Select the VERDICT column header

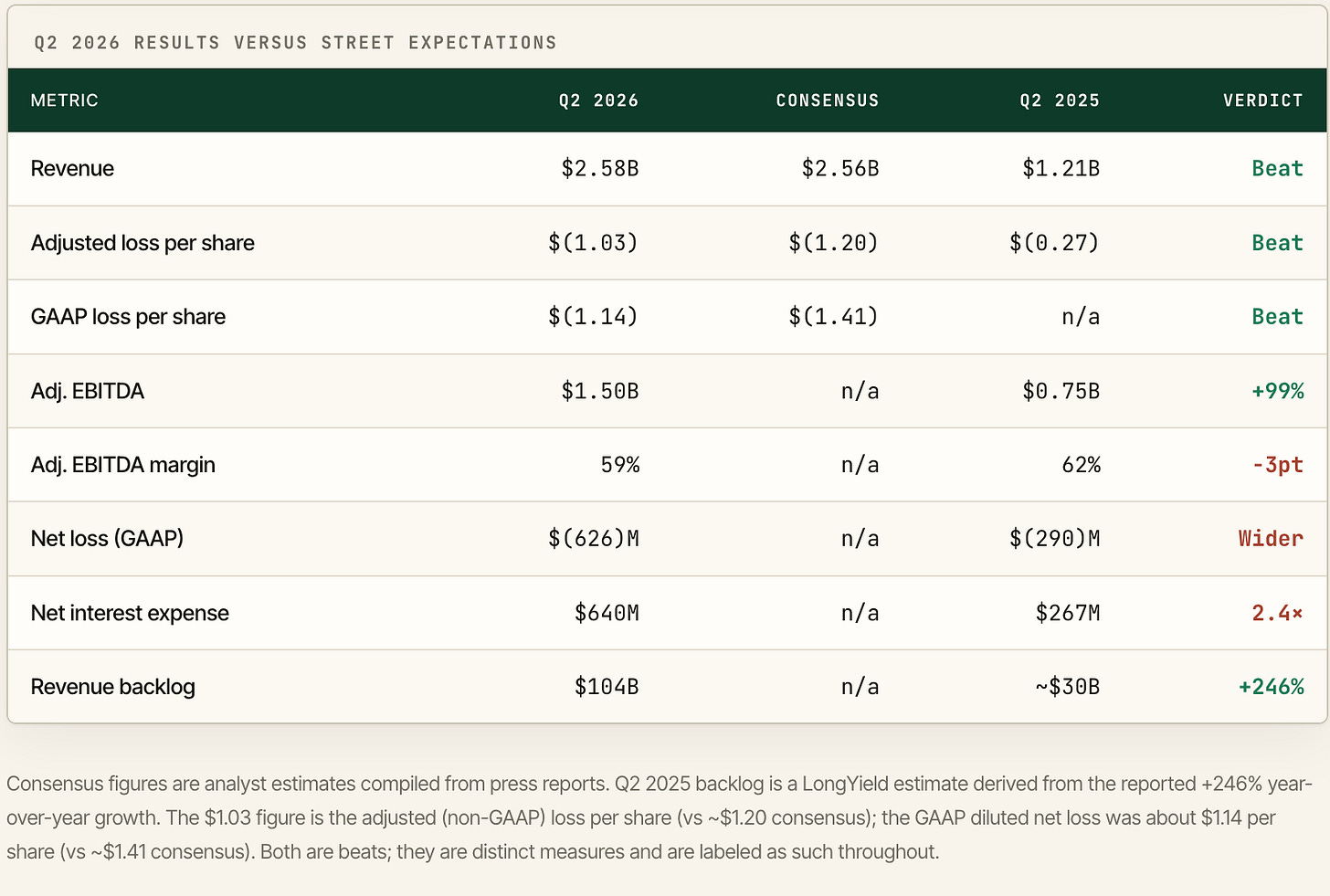(1263, 100)
